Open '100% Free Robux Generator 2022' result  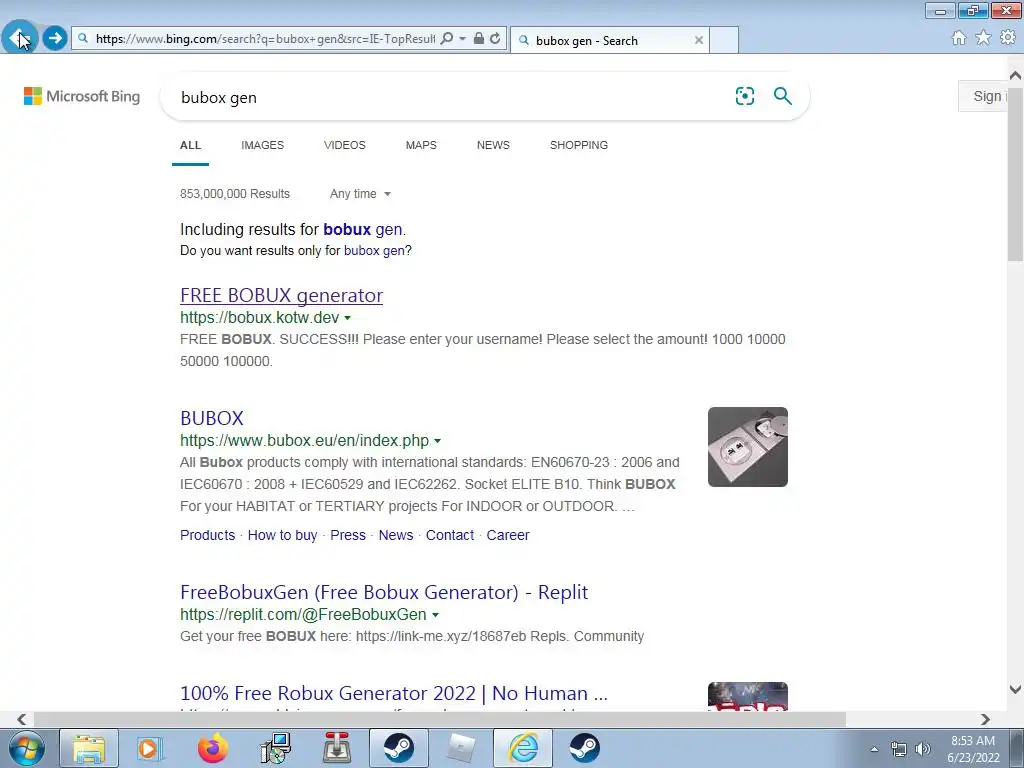click(x=394, y=693)
